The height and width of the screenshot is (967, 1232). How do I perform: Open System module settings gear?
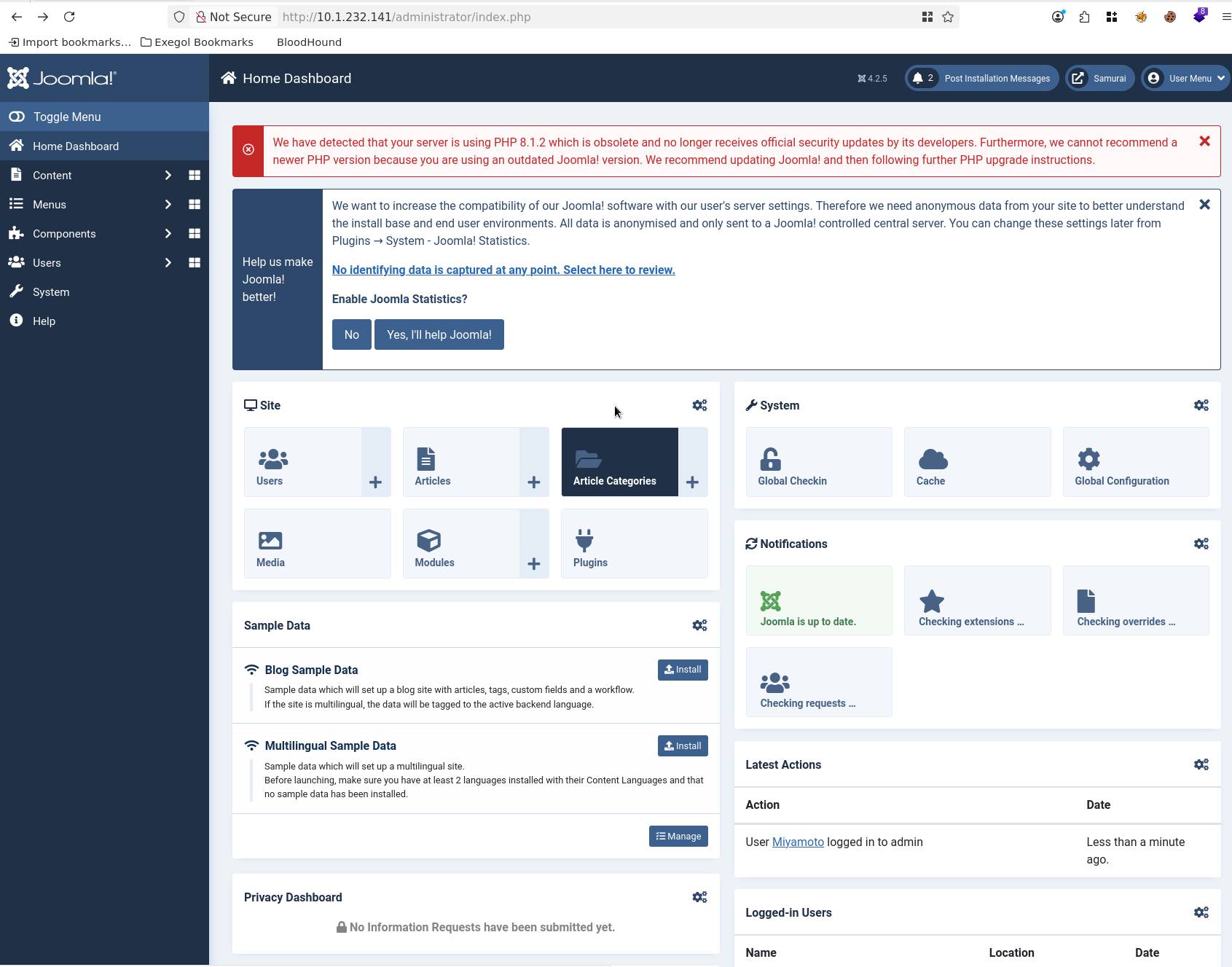(x=1201, y=405)
